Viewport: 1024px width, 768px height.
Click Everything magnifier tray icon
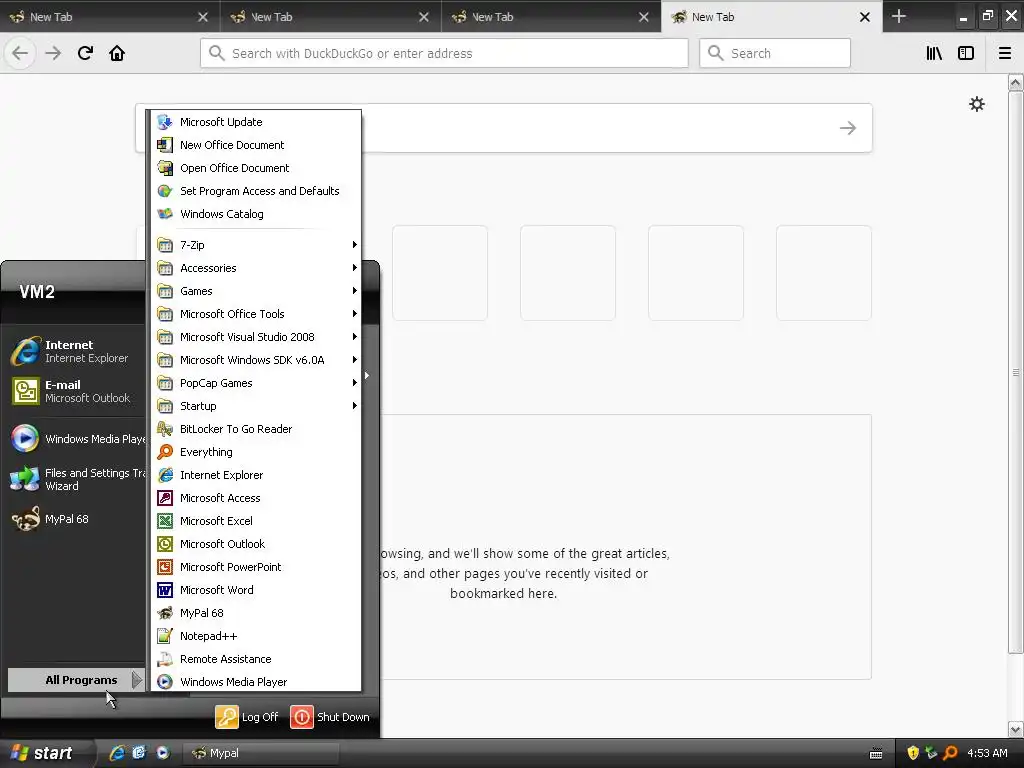coord(950,753)
